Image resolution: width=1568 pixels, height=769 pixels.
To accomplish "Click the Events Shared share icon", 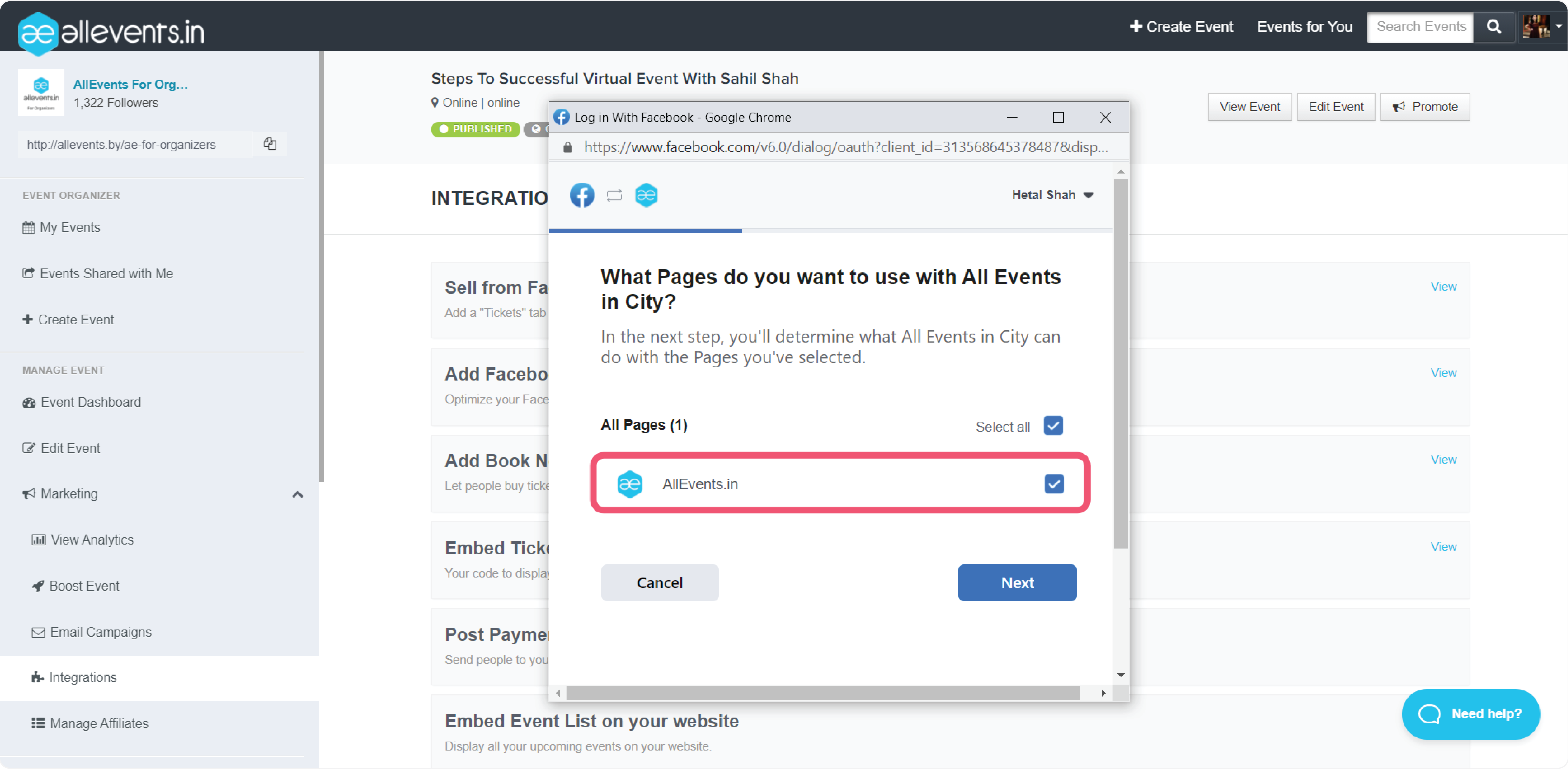I will [x=28, y=273].
